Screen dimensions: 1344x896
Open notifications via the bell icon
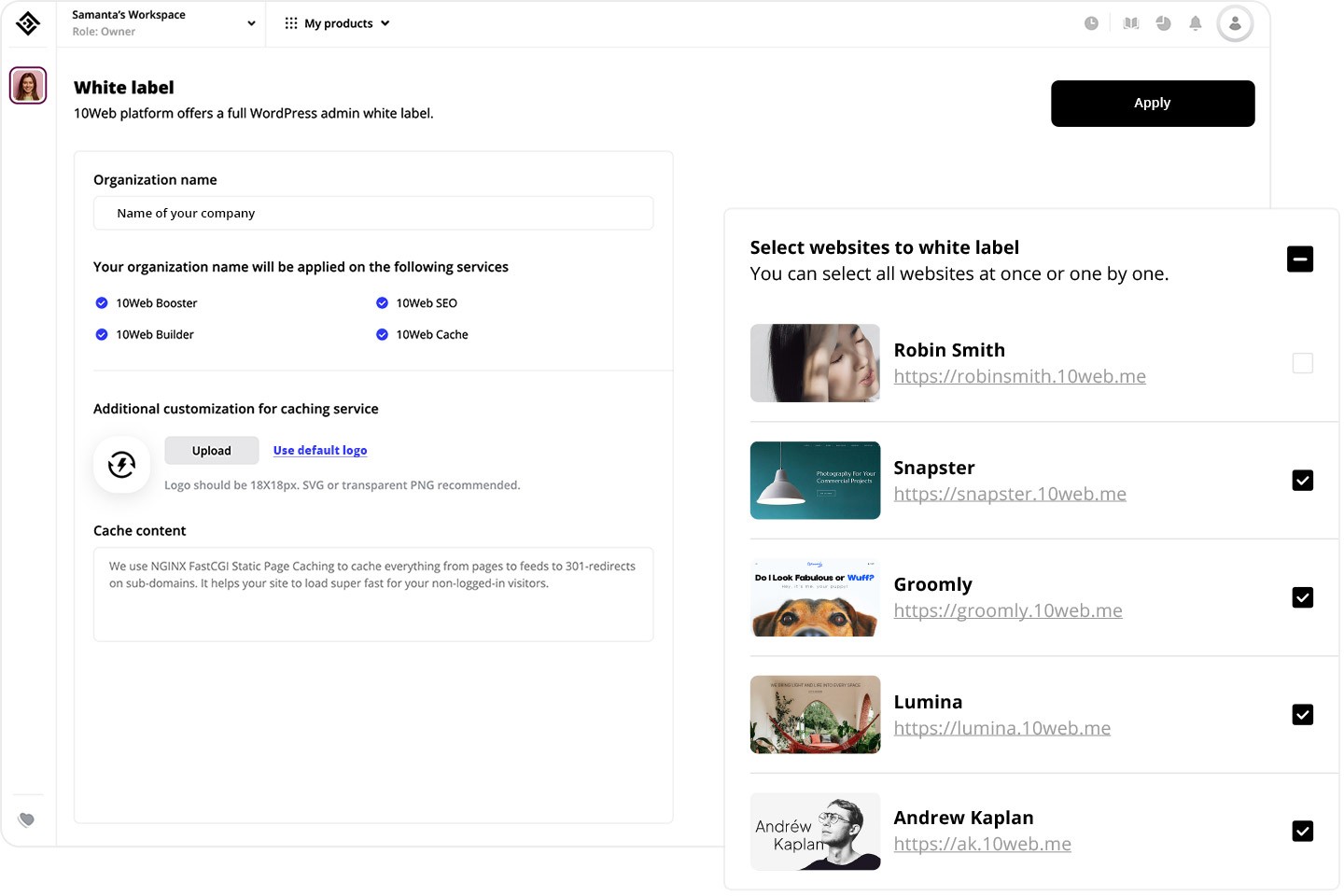1196,22
